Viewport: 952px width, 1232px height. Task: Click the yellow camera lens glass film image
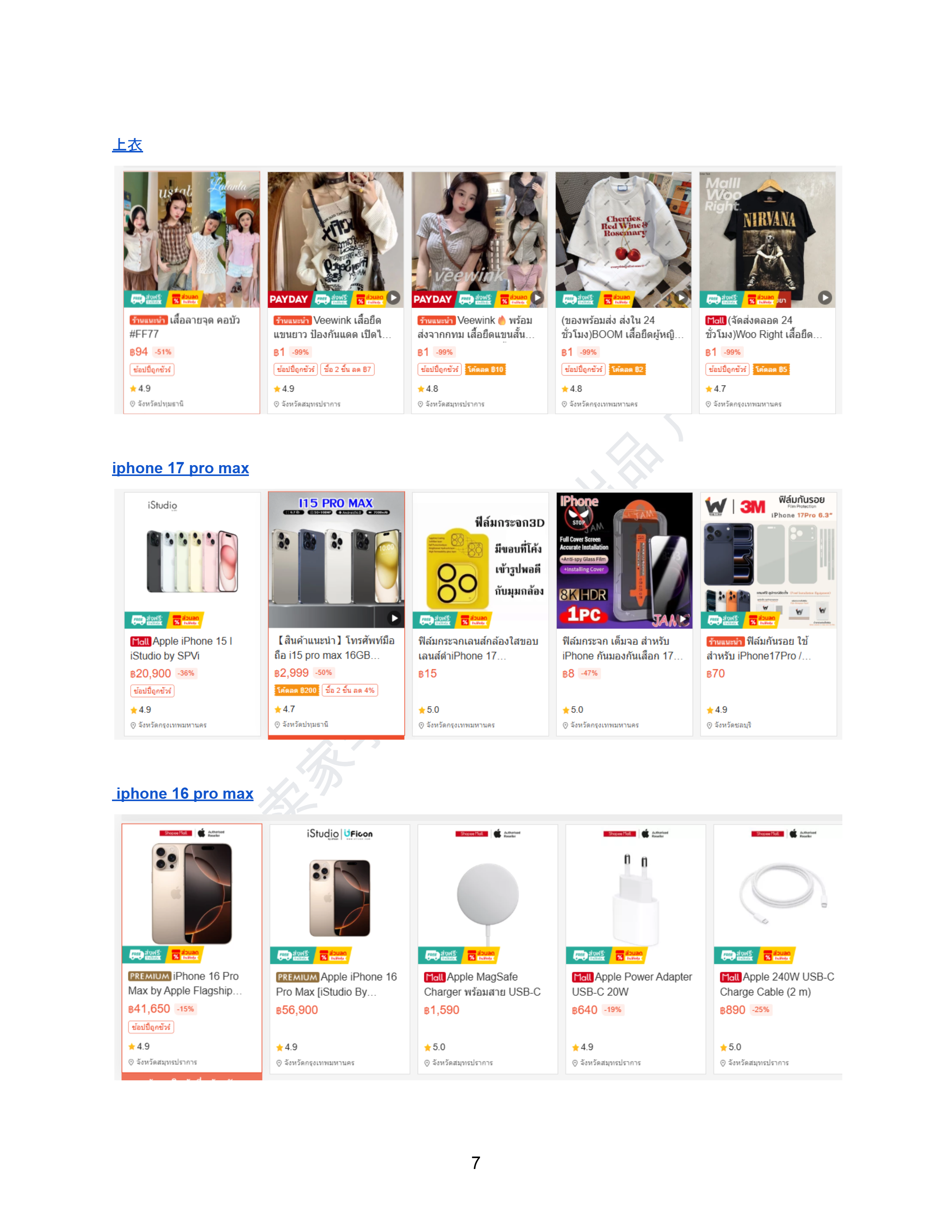(x=481, y=561)
